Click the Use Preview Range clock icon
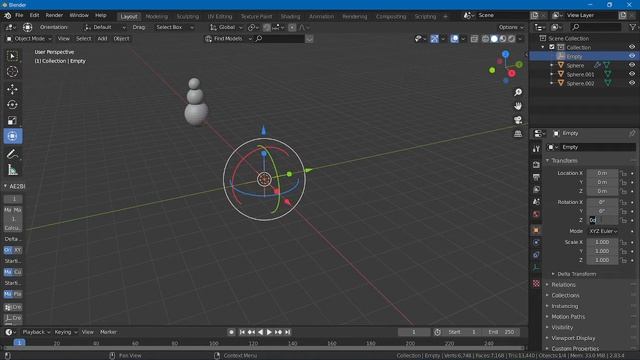The height and width of the screenshot is (360, 640). [437, 332]
